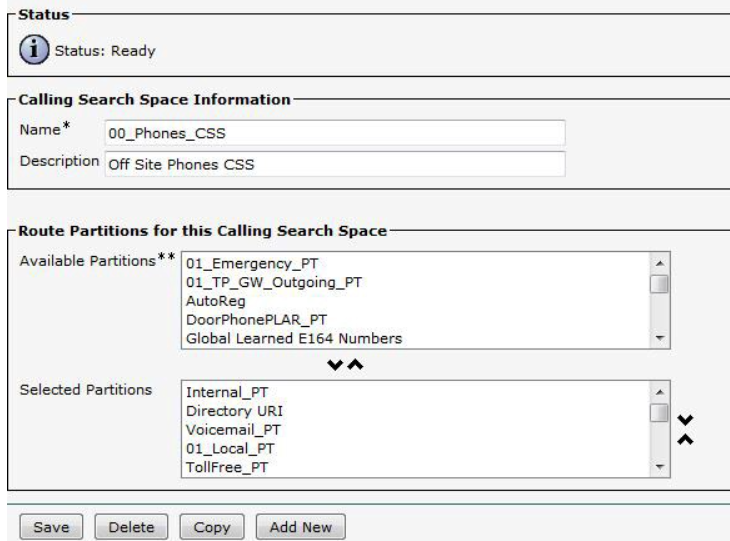Click Available Partitions scrollbar up arrow
The width and height of the screenshot is (730, 541).
coord(659,264)
